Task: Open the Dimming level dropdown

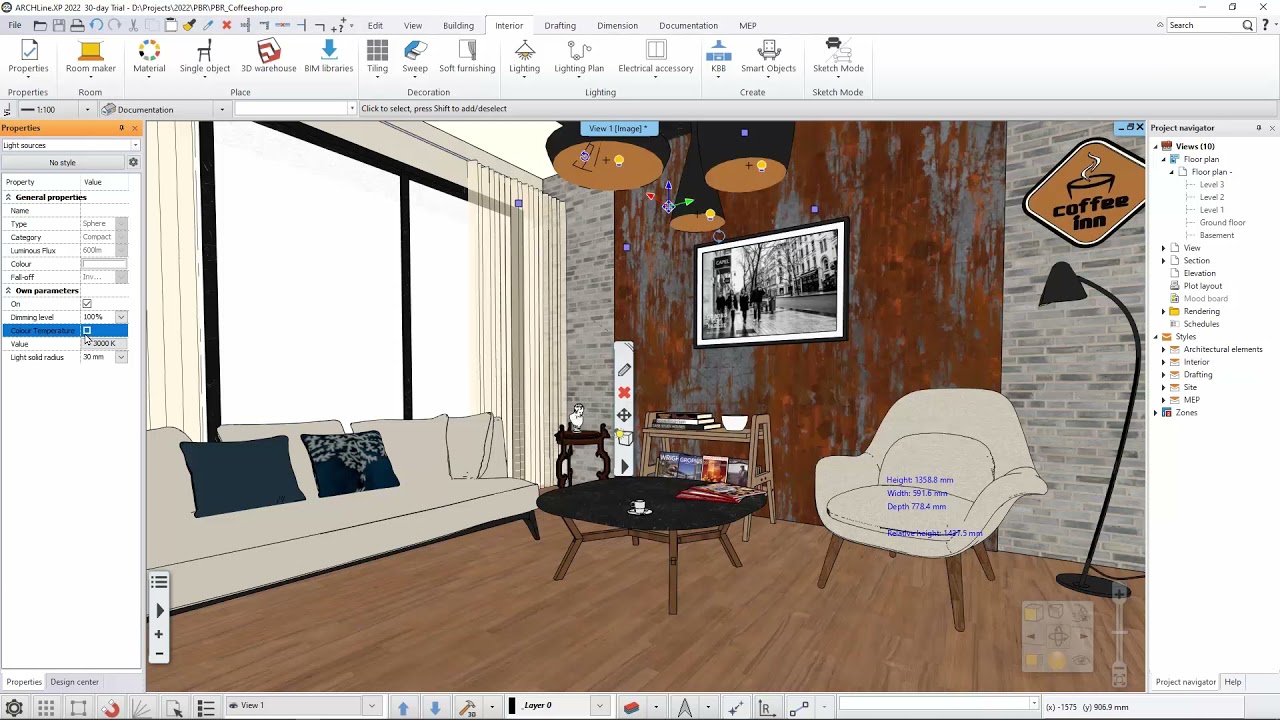Action: [x=121, y=317]
